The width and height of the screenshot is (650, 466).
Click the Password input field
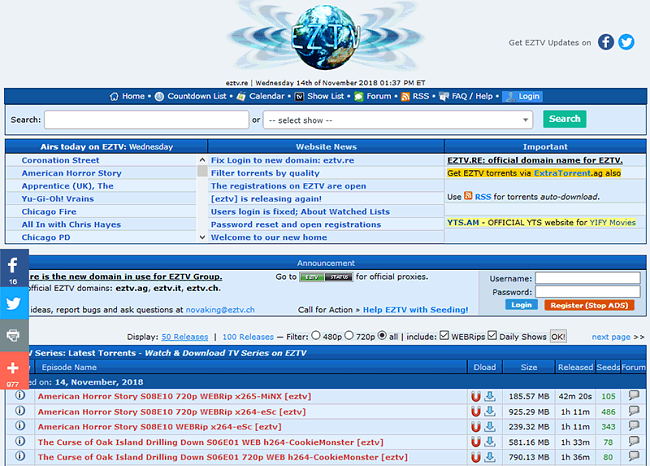pos(587,291)
